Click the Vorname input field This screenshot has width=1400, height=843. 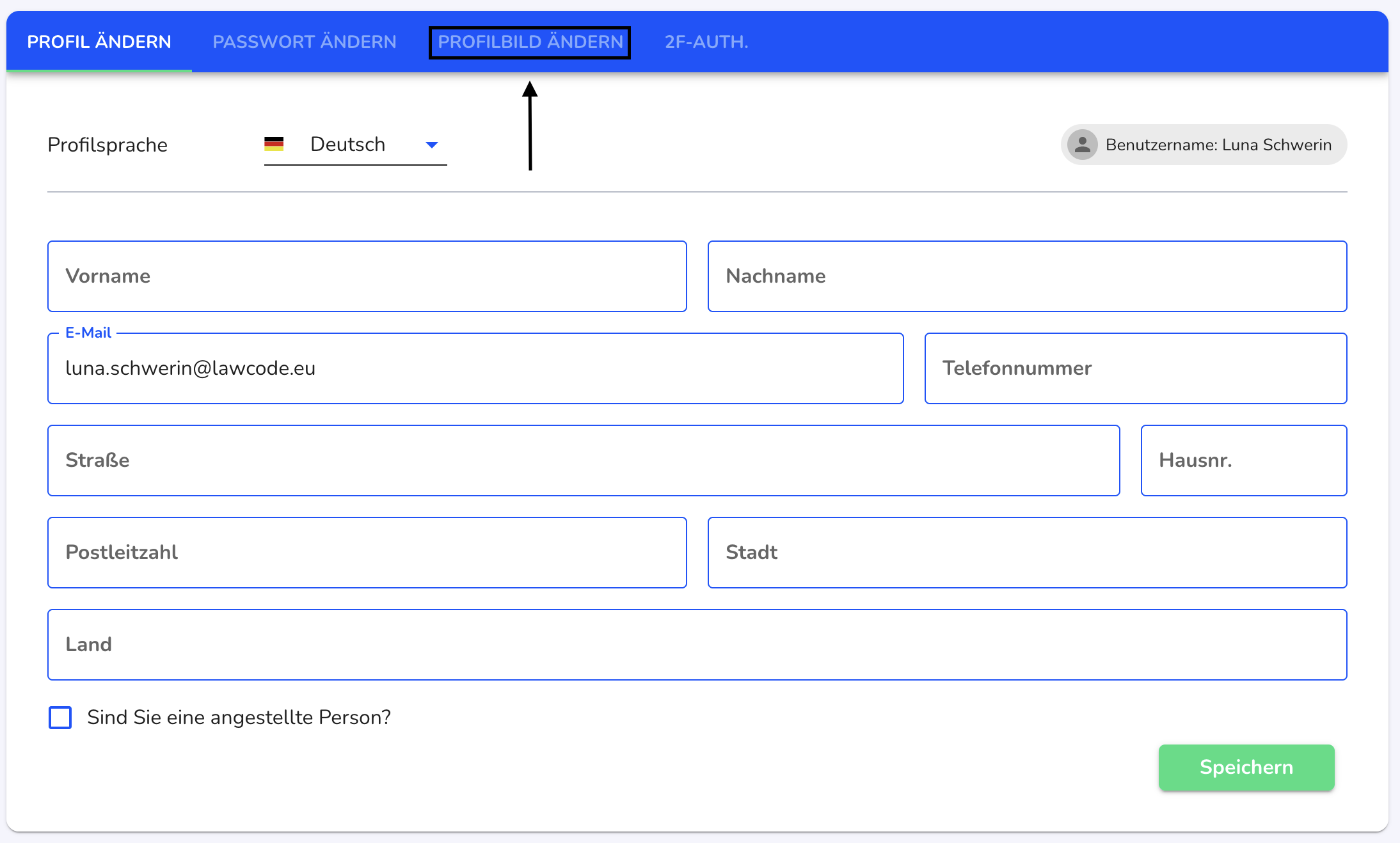click(367, 276)
